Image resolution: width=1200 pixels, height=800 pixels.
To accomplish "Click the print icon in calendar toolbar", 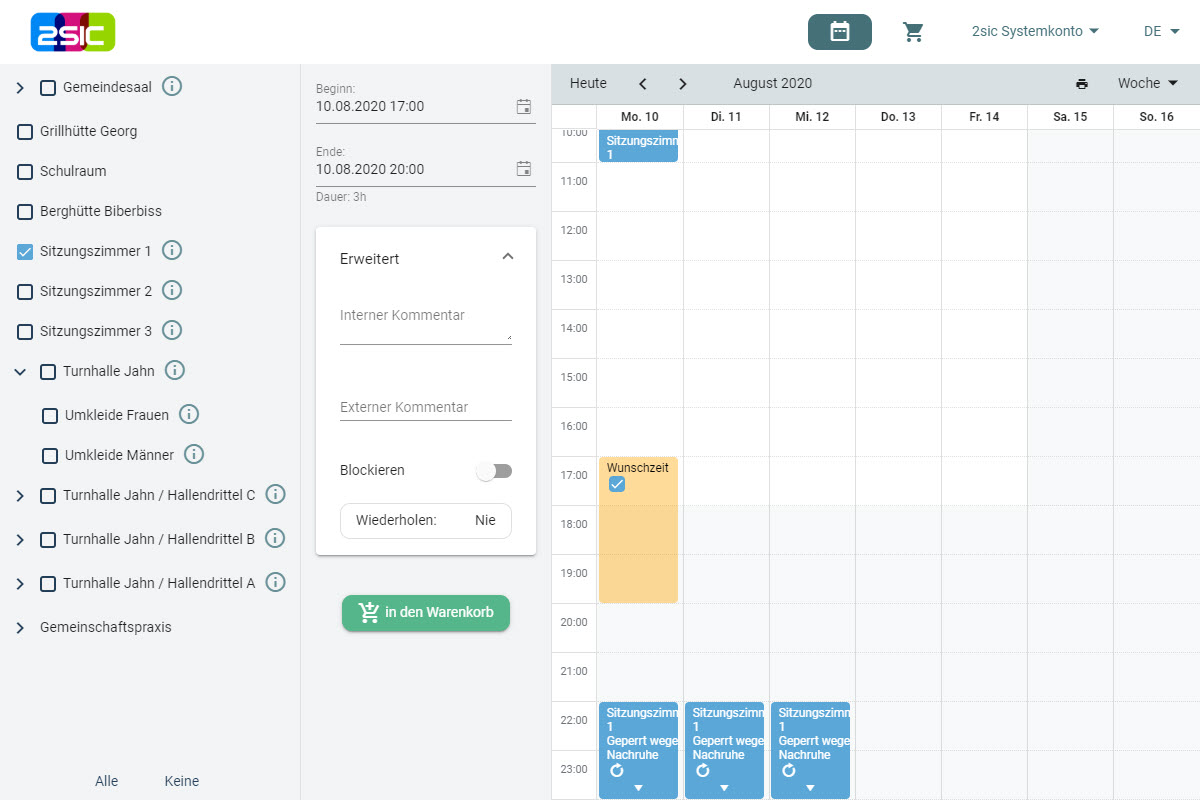I will coord(1082,84).
